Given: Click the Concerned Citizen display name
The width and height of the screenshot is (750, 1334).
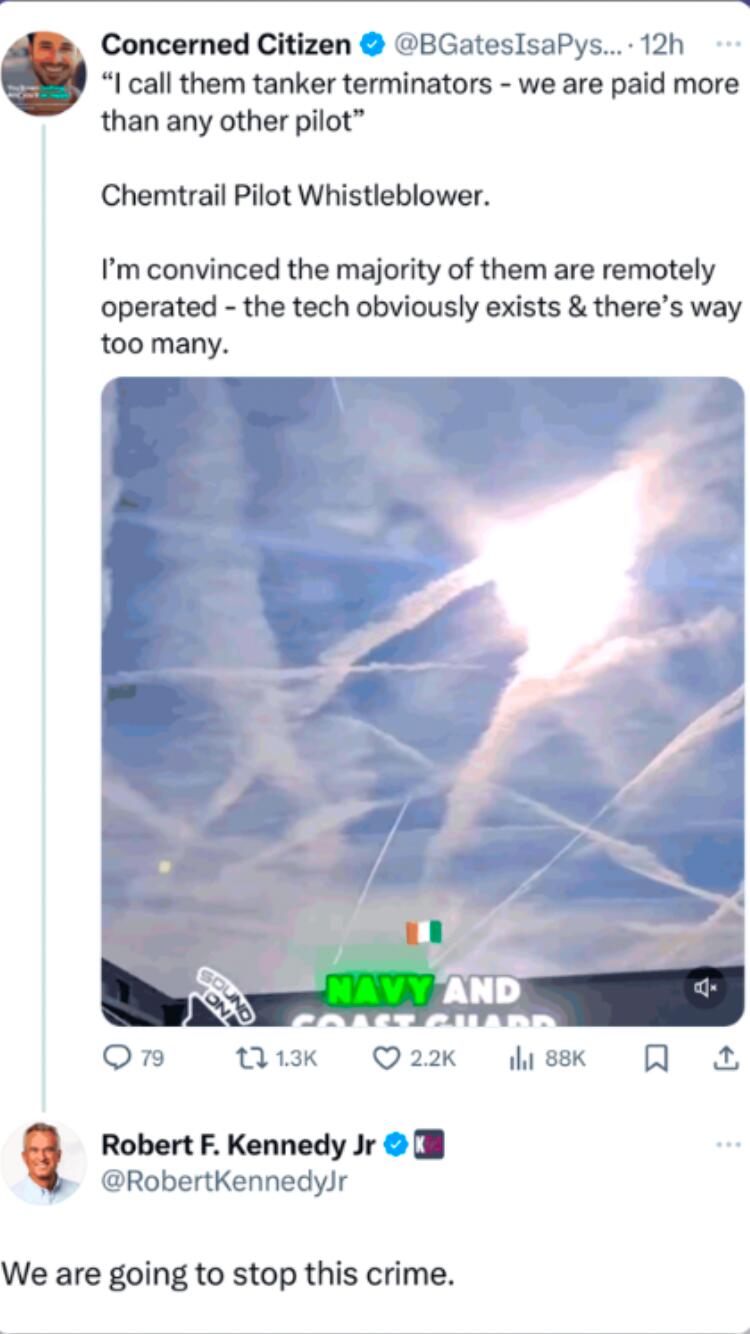Looking at the screenshot, I should (227, 44).
